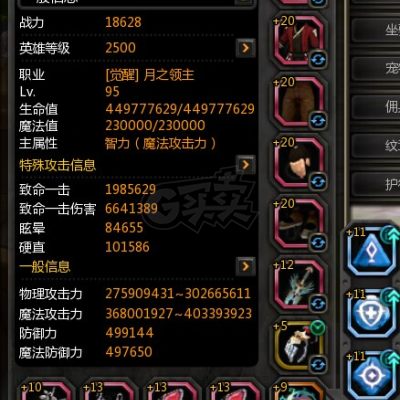Select the +5 gold-framed title slot
The height and width of the screenshot is (400, 400).
click(299, 346)
